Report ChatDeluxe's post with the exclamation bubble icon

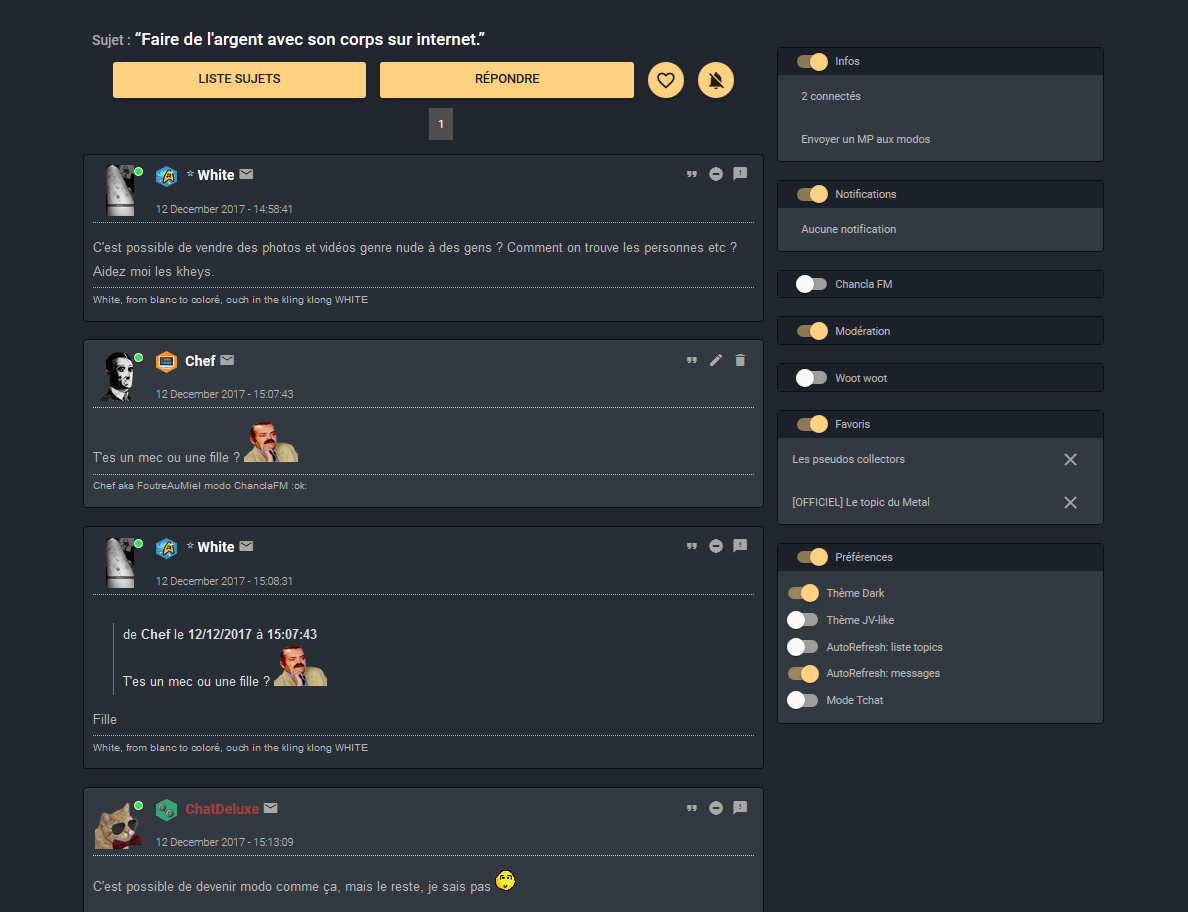tap(740, 808)
